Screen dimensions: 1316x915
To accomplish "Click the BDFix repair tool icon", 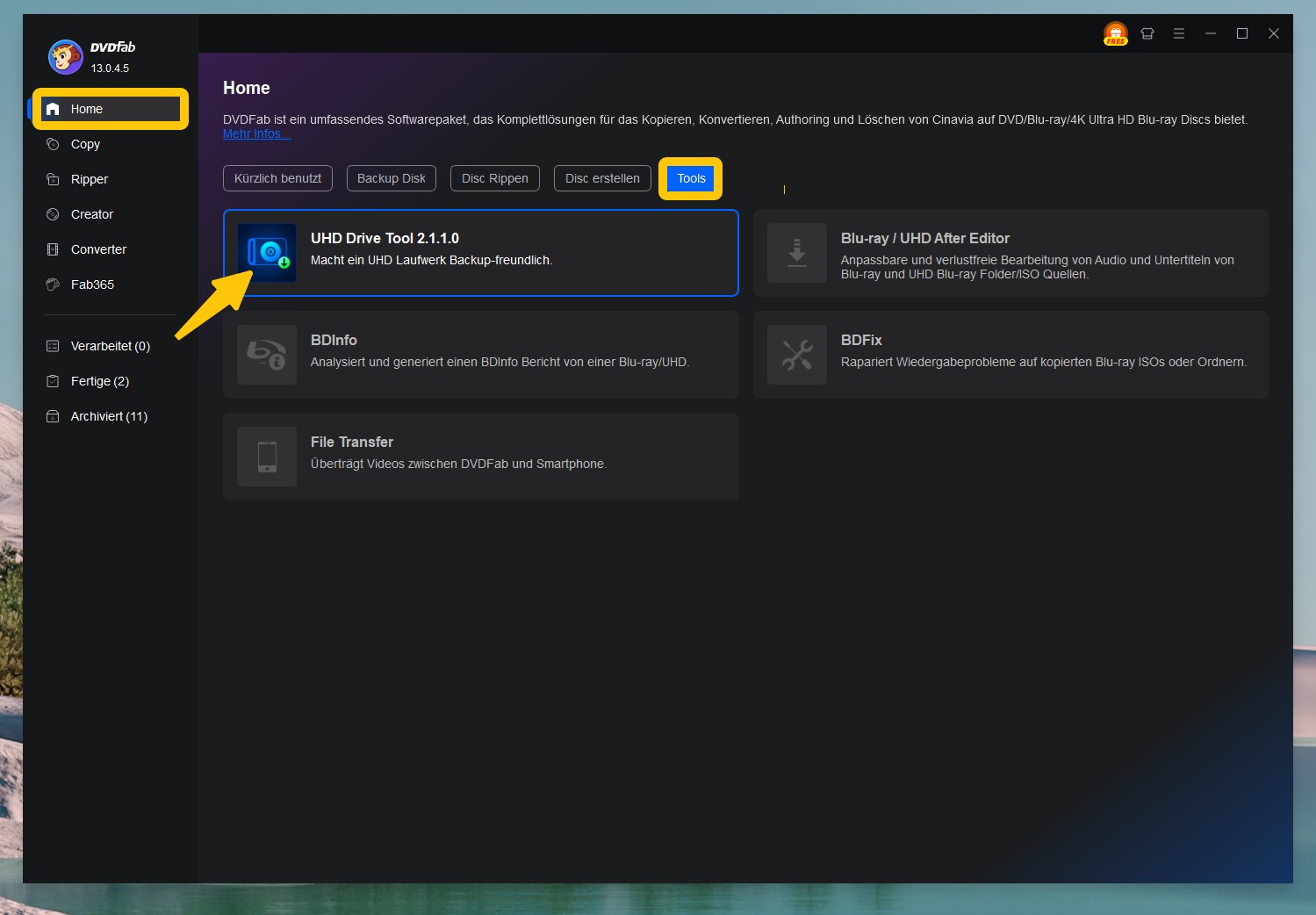I will (x=796, y=354).
